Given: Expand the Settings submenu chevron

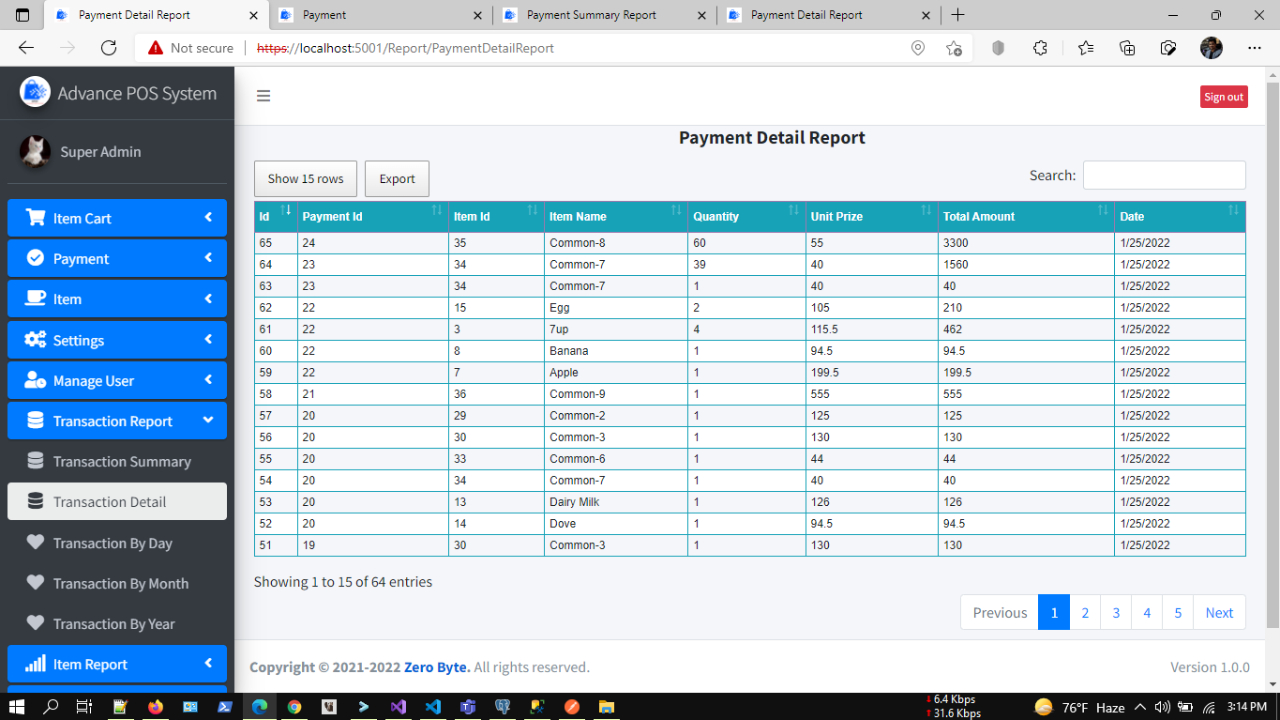Looking at the screenshot, I should tap(209, 339).
